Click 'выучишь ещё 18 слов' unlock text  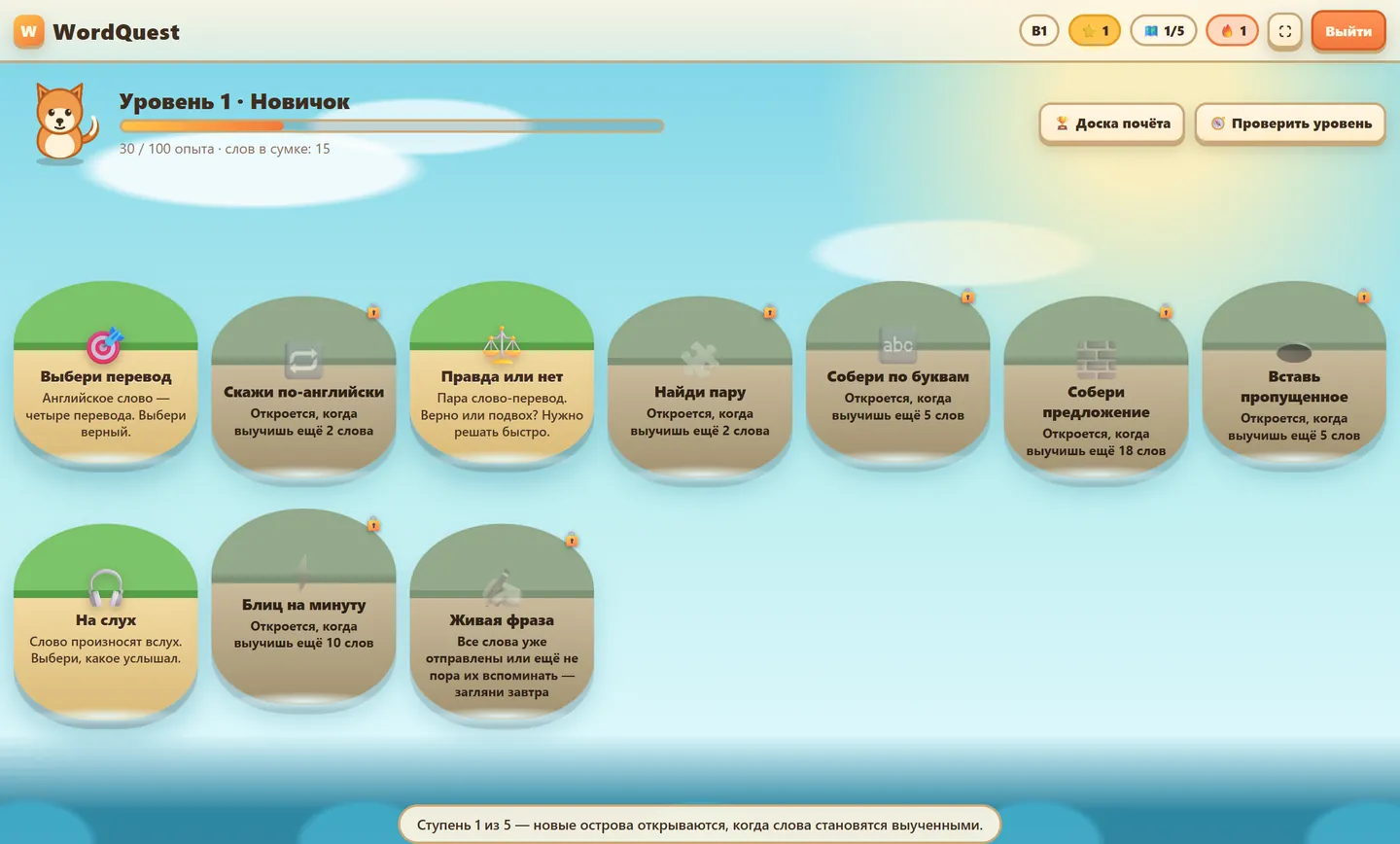point(1096,450)
